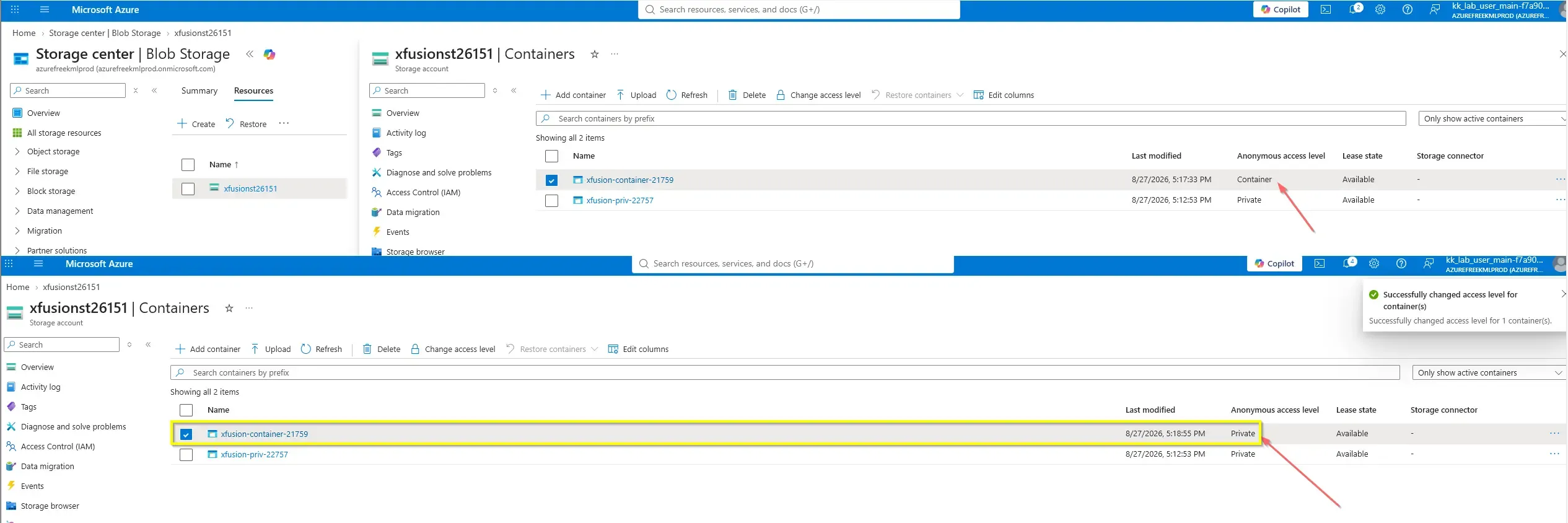Open the app launcher grid in upper header
This screenshot has width=1568, height=523.
click(15, 9)
